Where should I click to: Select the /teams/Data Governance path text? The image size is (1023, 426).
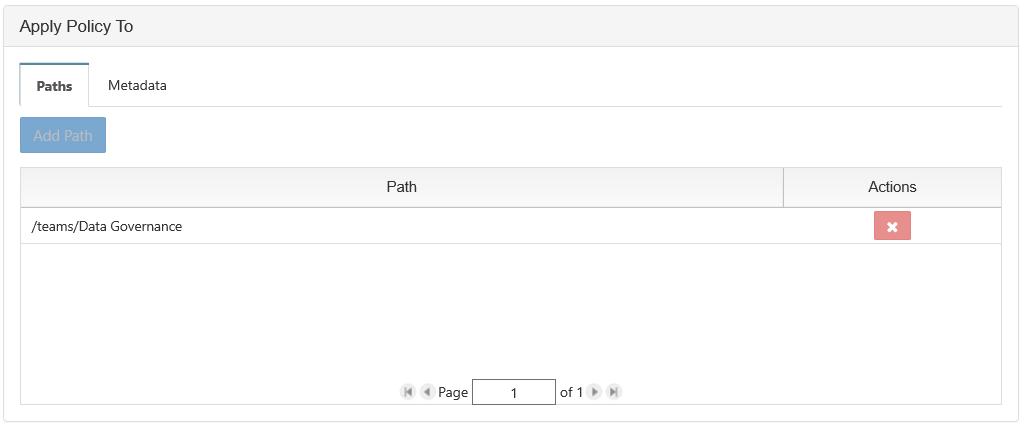click(x=107, y=227)
